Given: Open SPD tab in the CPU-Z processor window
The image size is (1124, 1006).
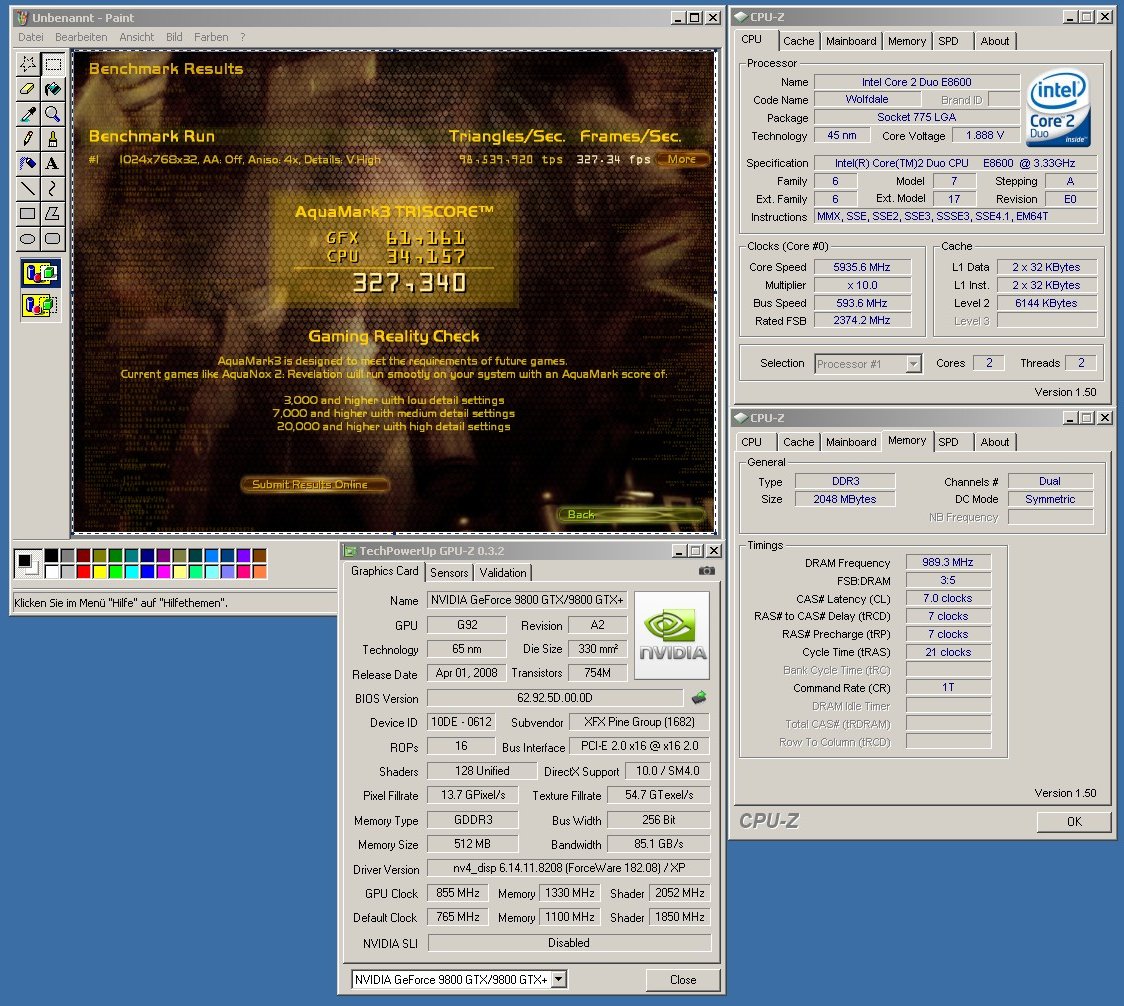Looking at the screenshot, I should click(948, 42).
